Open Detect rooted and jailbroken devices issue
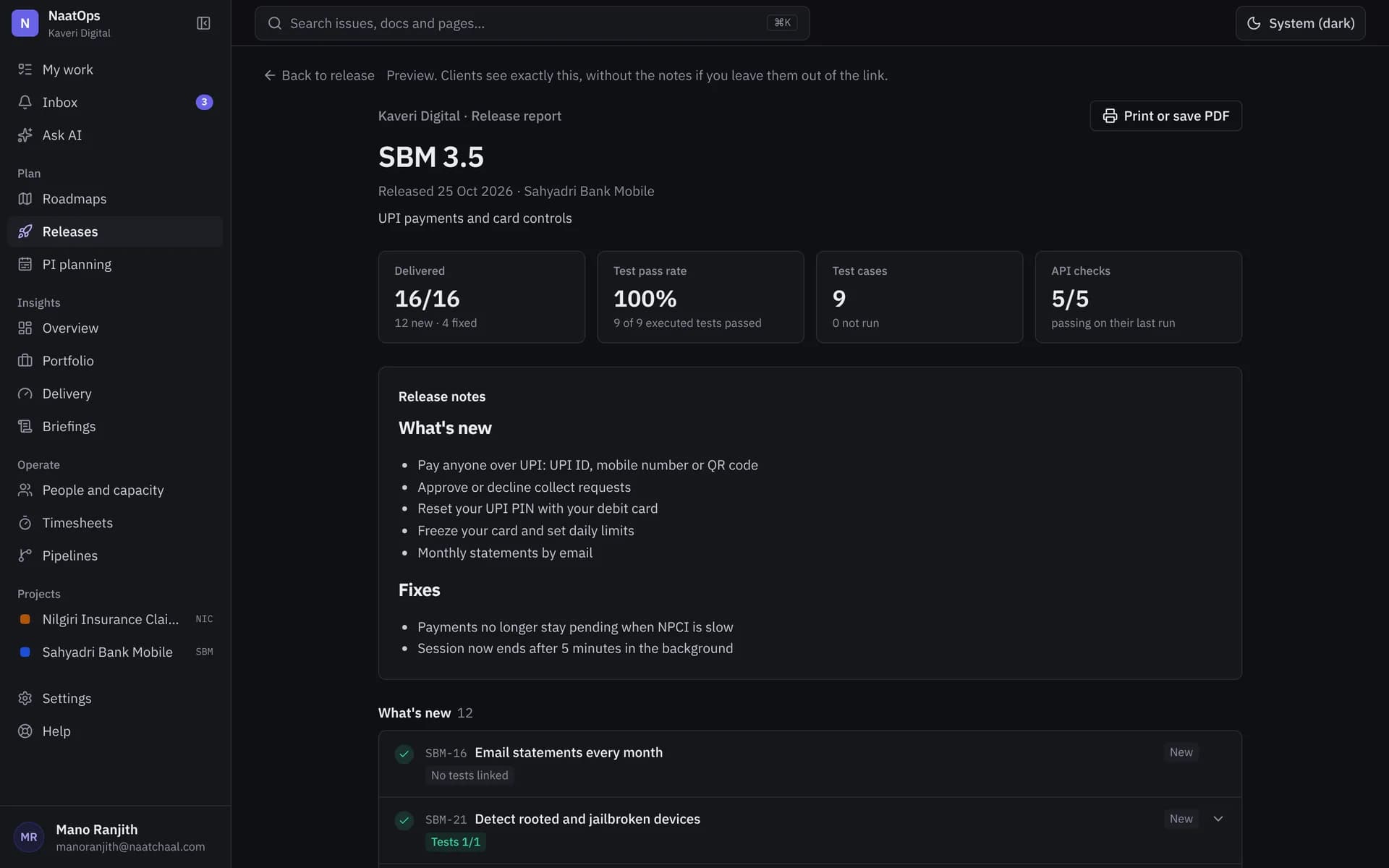The image size is (1389, 868). coord(587,819)
